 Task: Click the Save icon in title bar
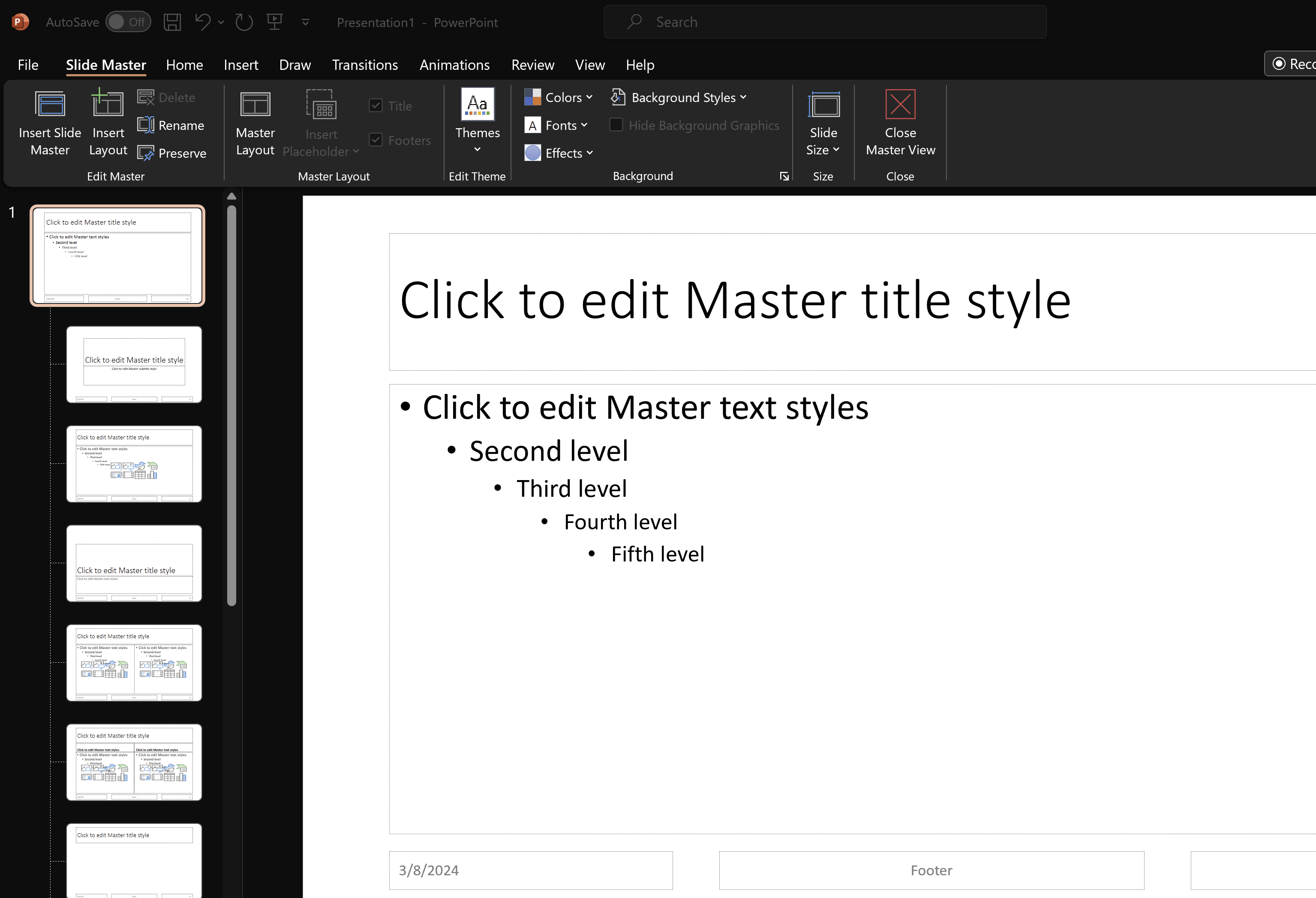point(172,22)
